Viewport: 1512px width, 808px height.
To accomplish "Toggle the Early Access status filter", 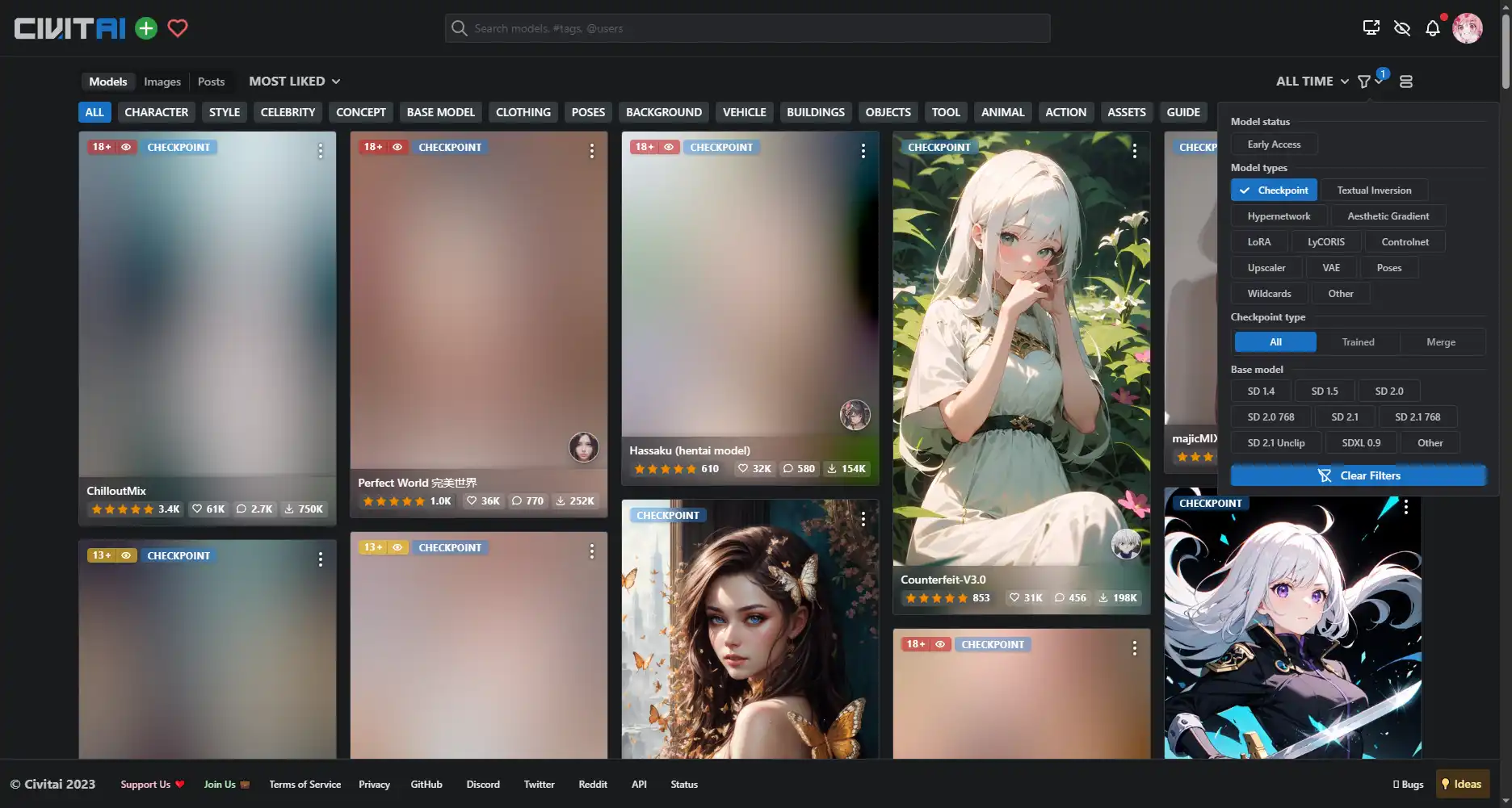I will [x=1274, y=144].
